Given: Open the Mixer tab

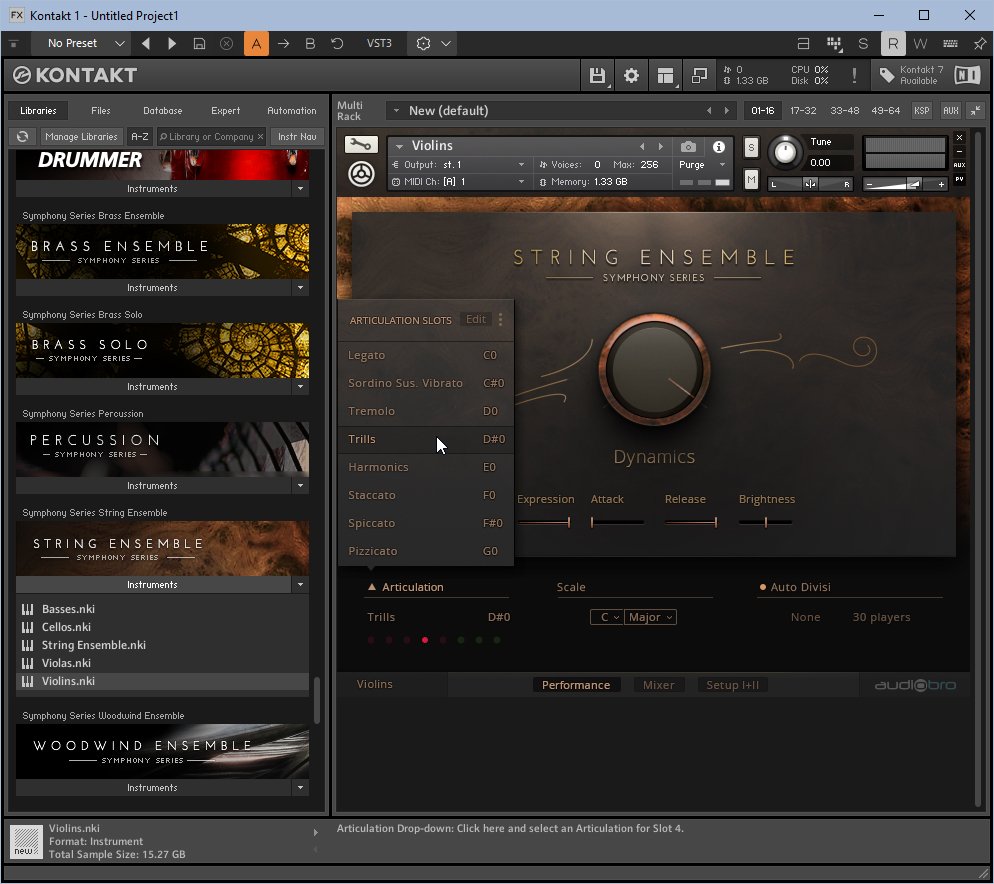Looking at the screenshot, I should pos(658,685).
